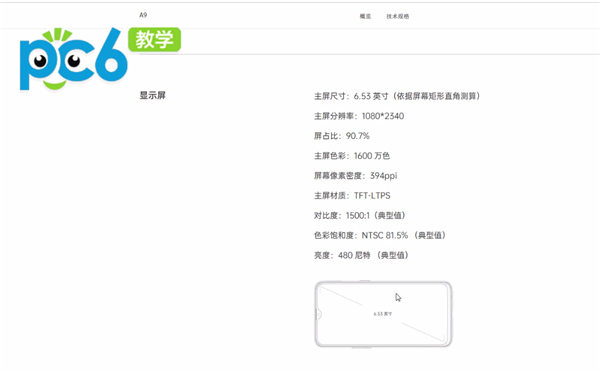
Task: Click the 屏幕像素密度: 394ppi line
Action: [355, 176]
